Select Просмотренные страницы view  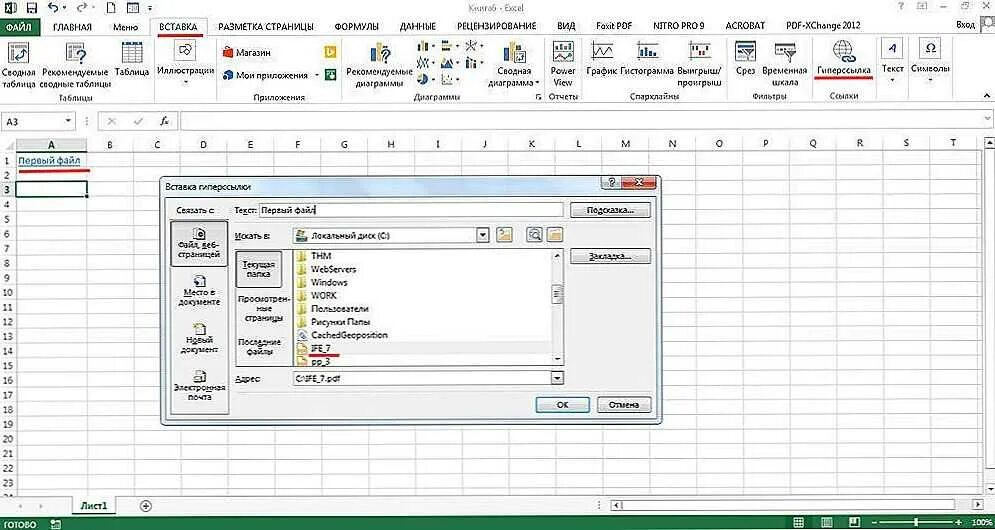click(x=263, y=307)
